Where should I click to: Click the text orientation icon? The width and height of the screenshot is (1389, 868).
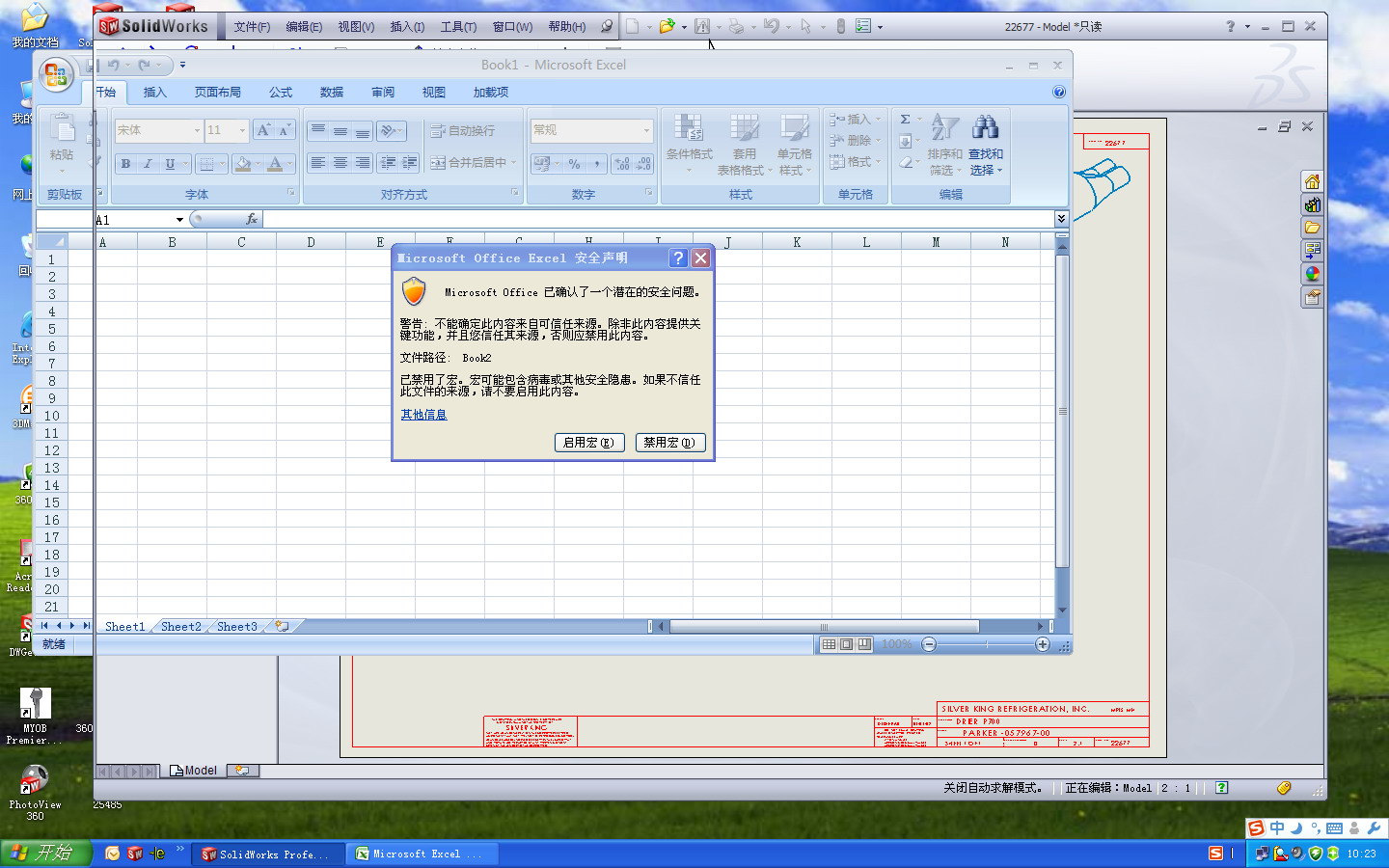pyautogui.click(x=391, y=130)
